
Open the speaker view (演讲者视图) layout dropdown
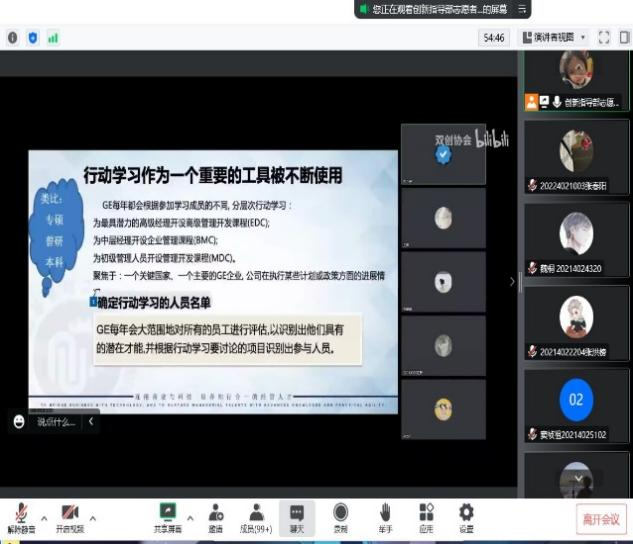click(x=554, y=37)
